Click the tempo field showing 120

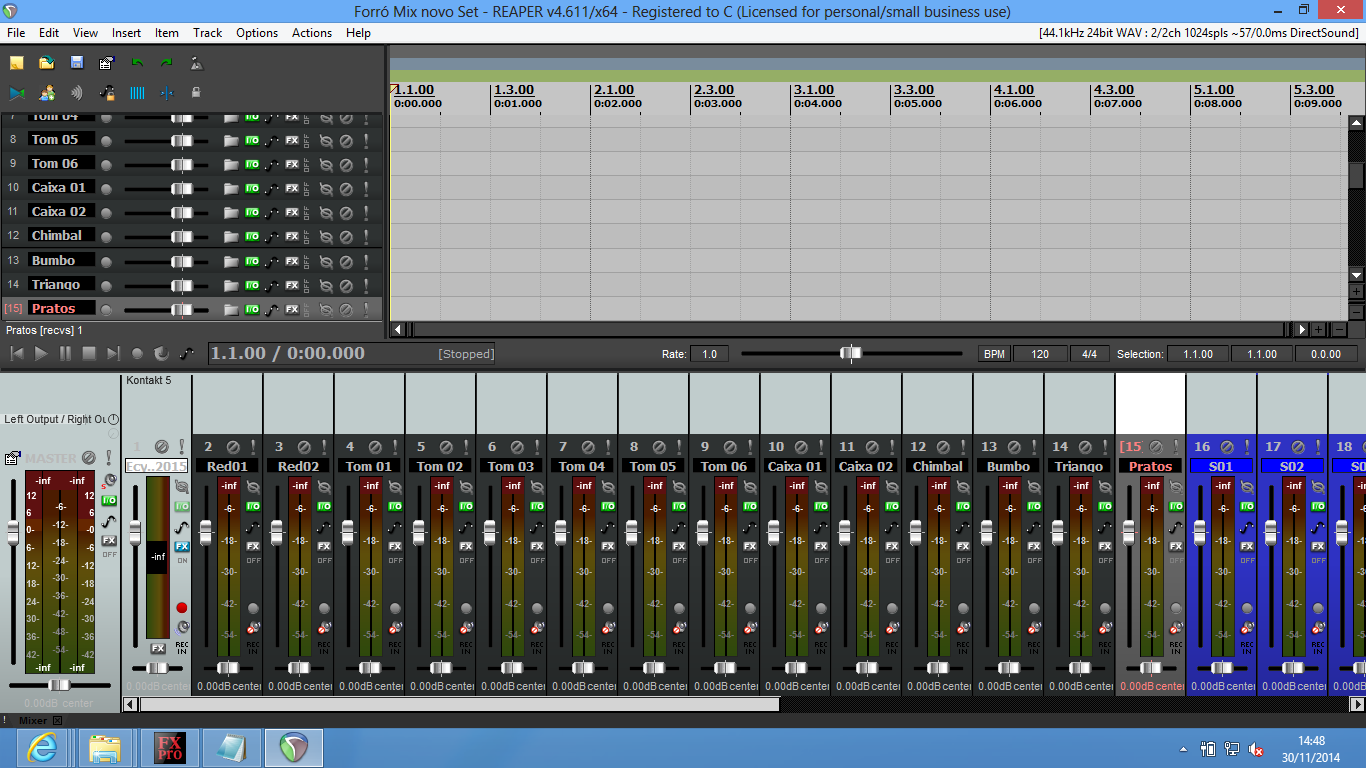(1040, 354)
